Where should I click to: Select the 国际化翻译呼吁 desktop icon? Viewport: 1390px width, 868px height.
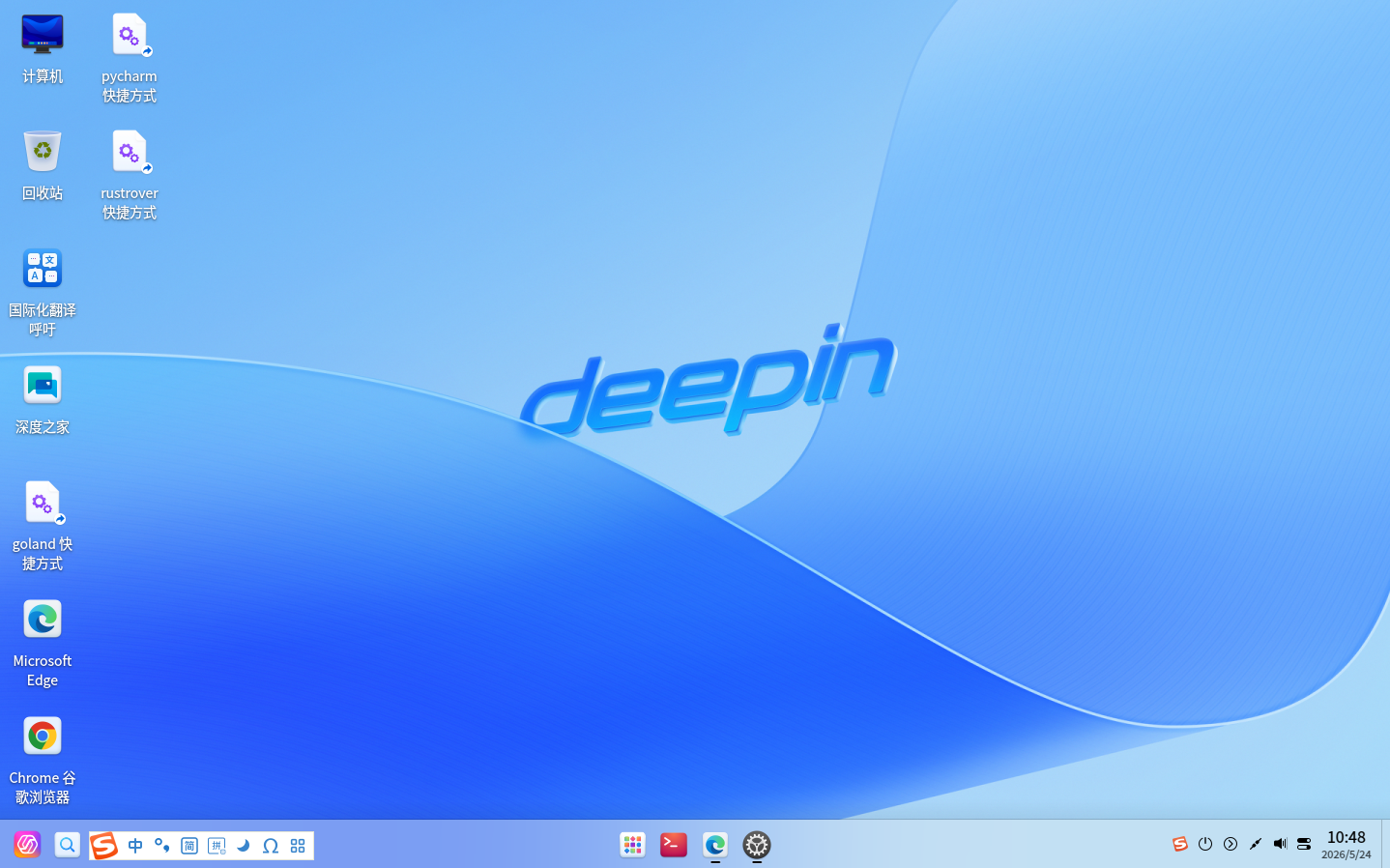pos(43,269)
